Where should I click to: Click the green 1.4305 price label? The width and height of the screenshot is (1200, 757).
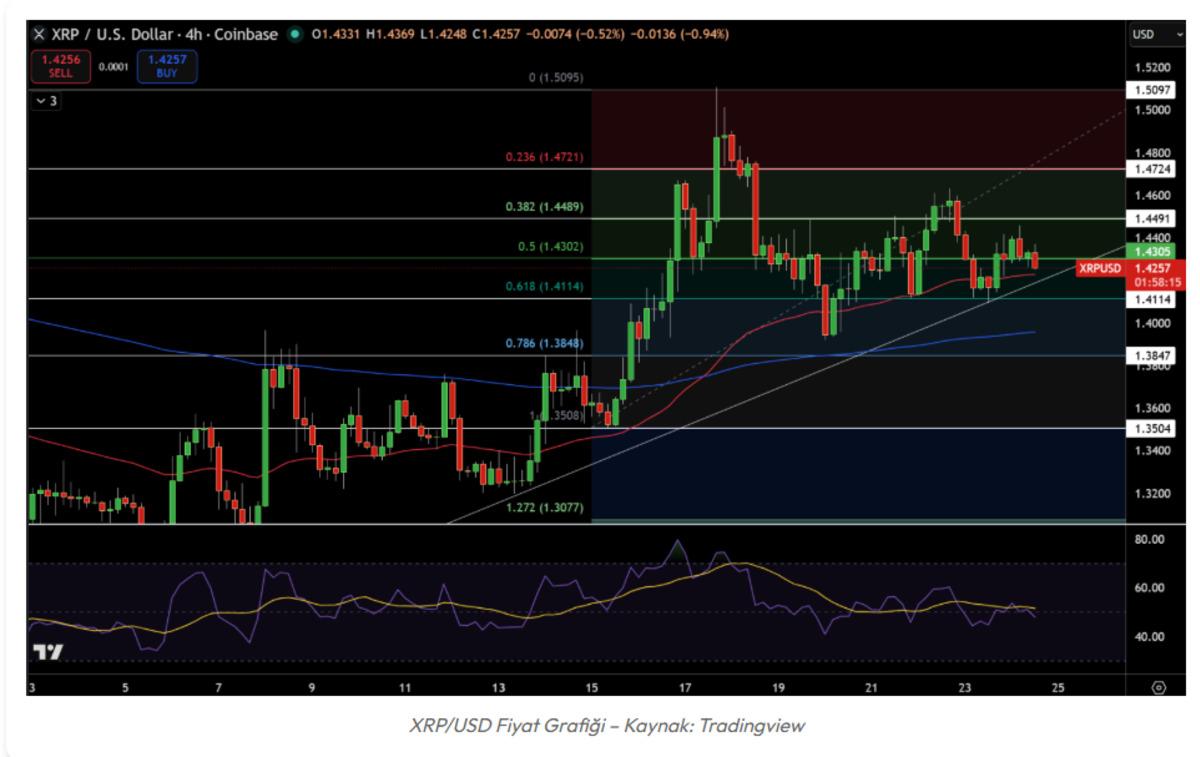coord(1148,251)
